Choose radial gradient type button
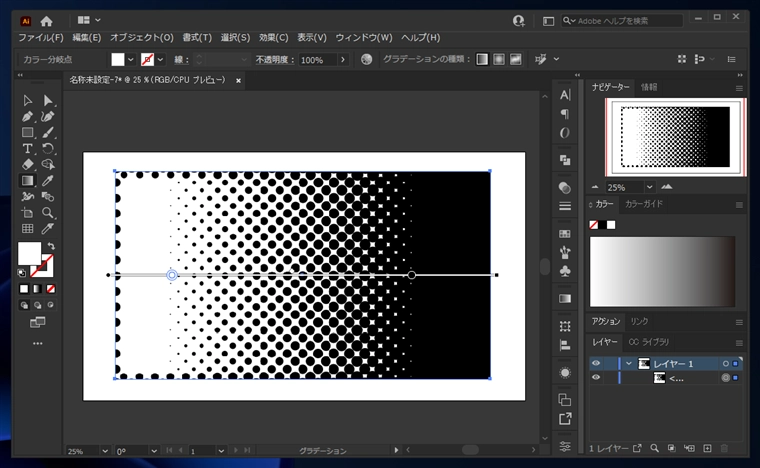This screenshot has width=760, height=468. (x=499, y=59)
